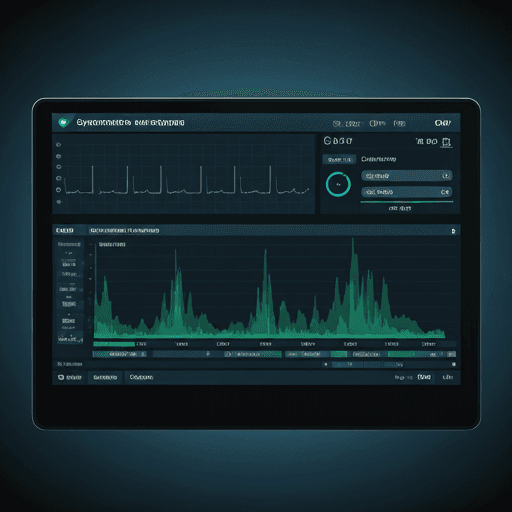Select the third tab in the bottom bar
Screen dimensions: 512x512
click(x=141, y=377)
